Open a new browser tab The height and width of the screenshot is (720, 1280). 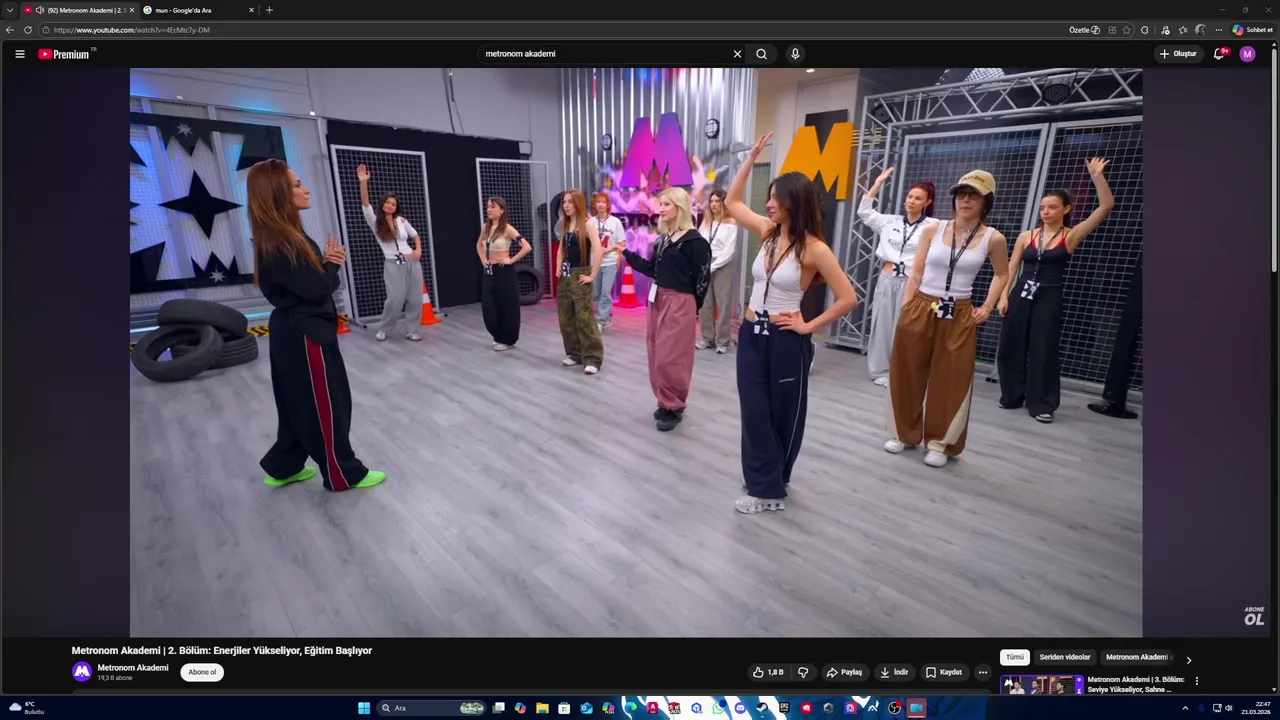(x=269, y=10)
